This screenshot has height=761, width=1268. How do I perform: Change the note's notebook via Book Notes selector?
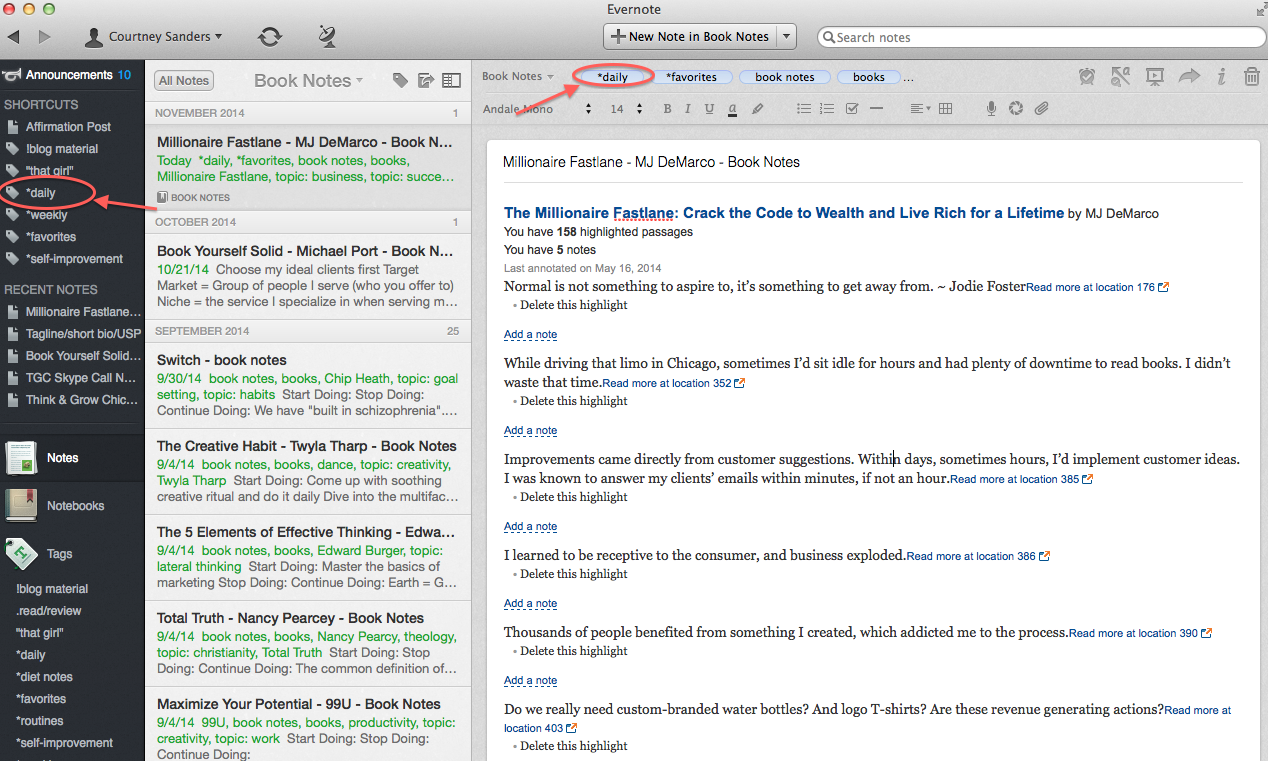[518, 76]
